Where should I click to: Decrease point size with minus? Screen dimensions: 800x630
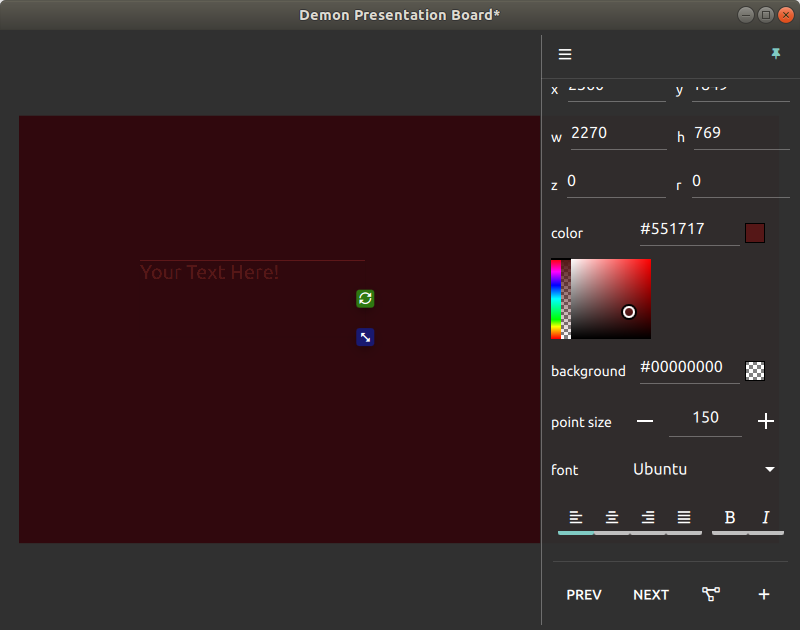click(x=645, y=421)
